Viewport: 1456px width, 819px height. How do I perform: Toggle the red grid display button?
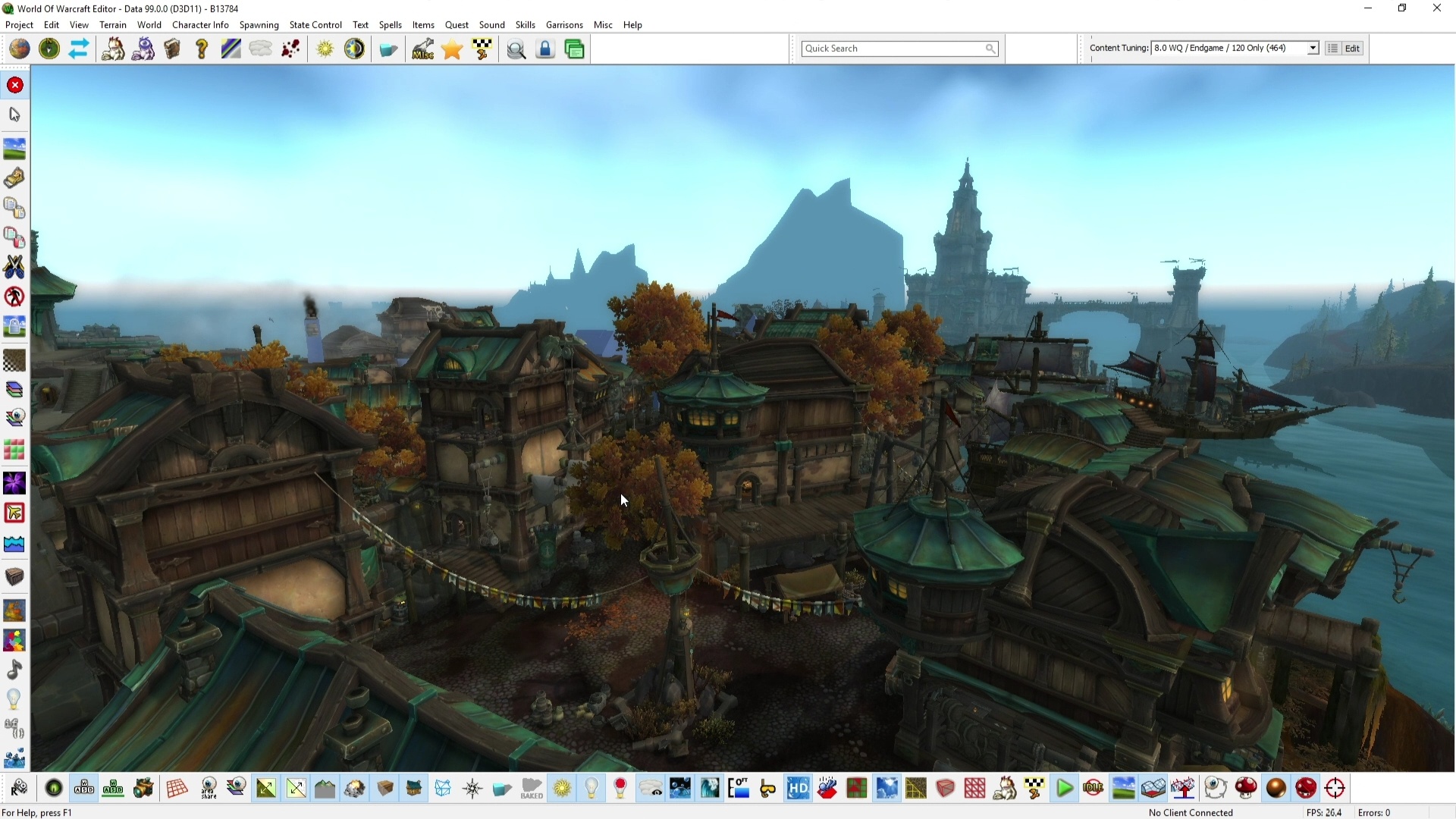(177, 789)
